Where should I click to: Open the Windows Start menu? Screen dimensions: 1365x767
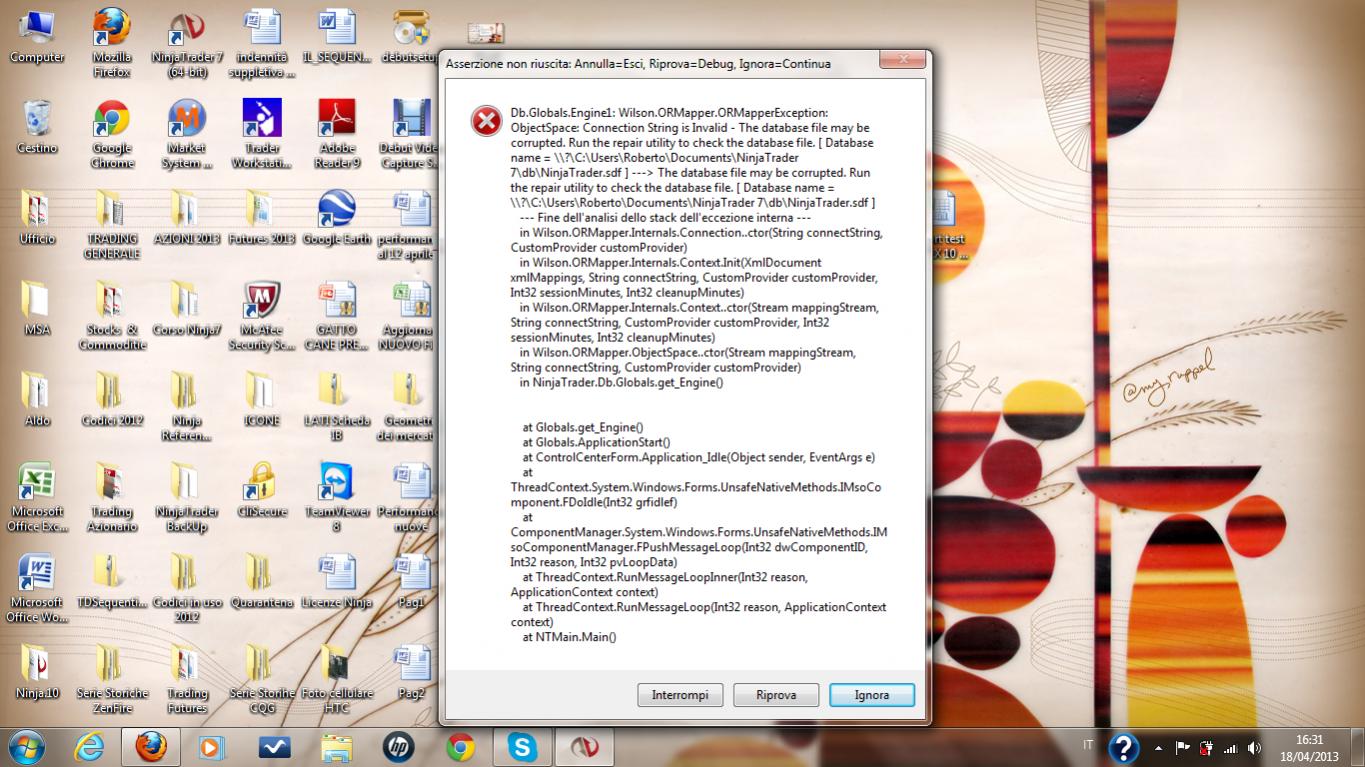tap(26, 746)
